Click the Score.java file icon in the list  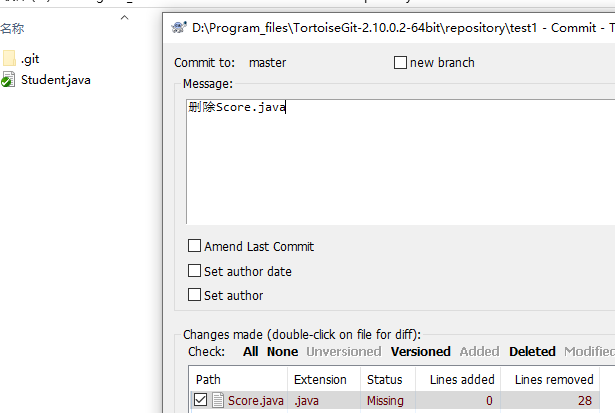pyautogui.click(x=218, y=400)
